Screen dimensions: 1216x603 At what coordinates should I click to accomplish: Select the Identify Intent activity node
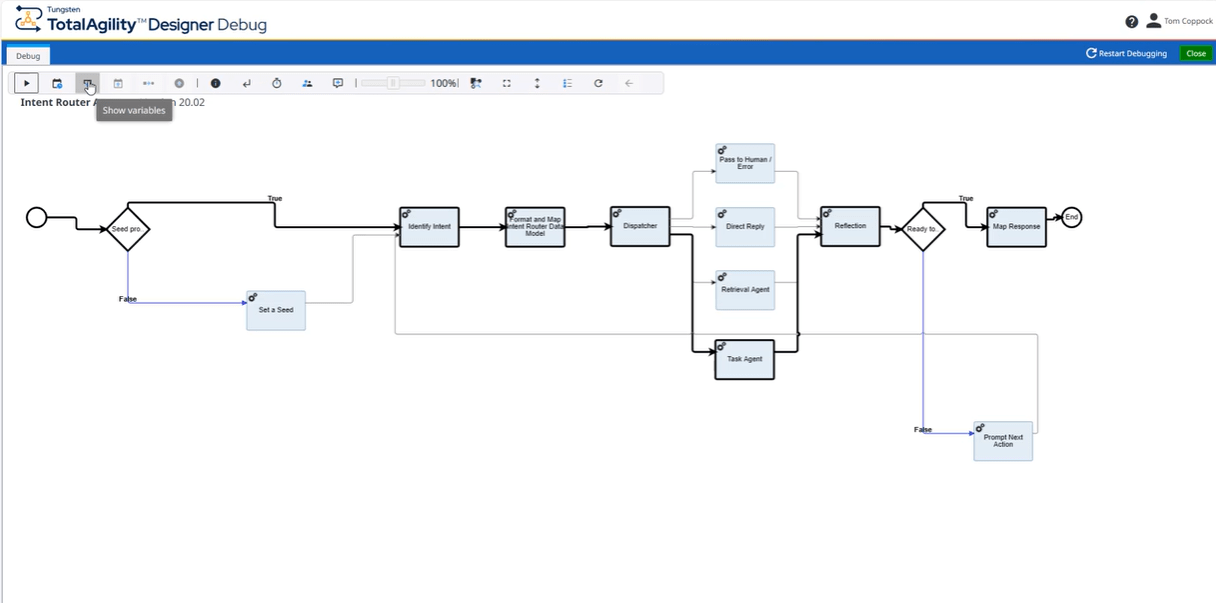pos(429,227)
